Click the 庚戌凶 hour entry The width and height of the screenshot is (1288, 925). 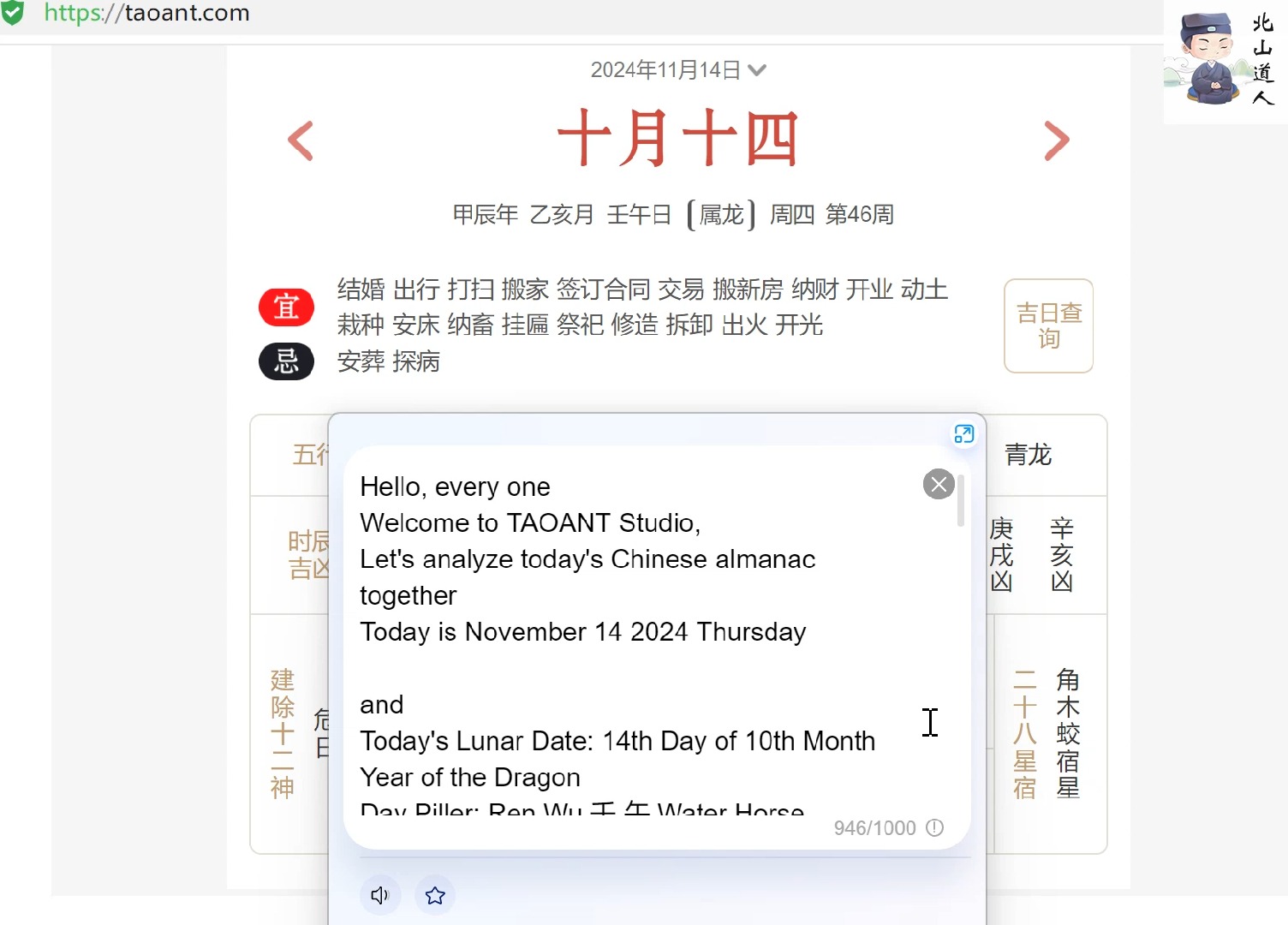[x=1001, y=554]
